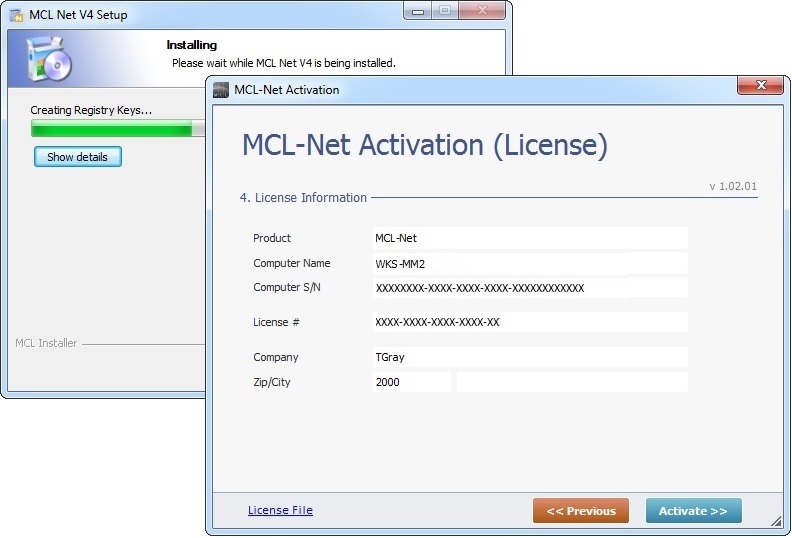Click Show details in Setup window

tap(78, 157)
